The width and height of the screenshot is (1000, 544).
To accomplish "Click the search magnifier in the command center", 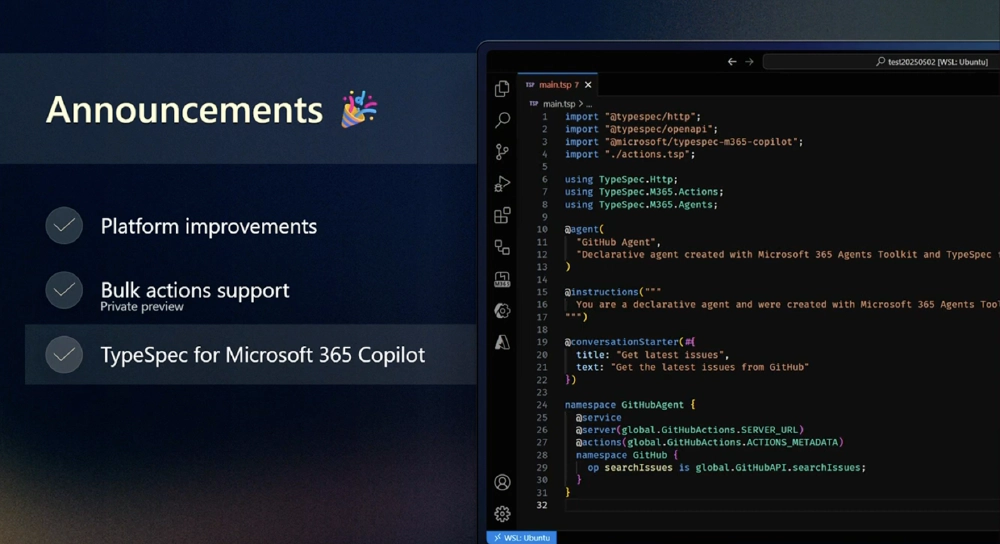I will tap(881, 62).
